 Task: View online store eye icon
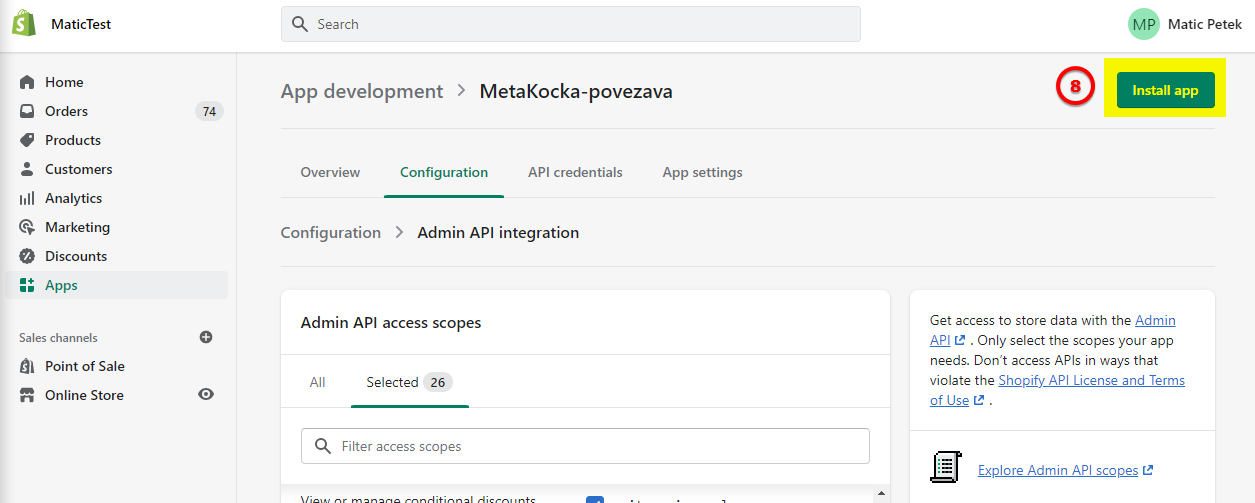click(206, 395)
